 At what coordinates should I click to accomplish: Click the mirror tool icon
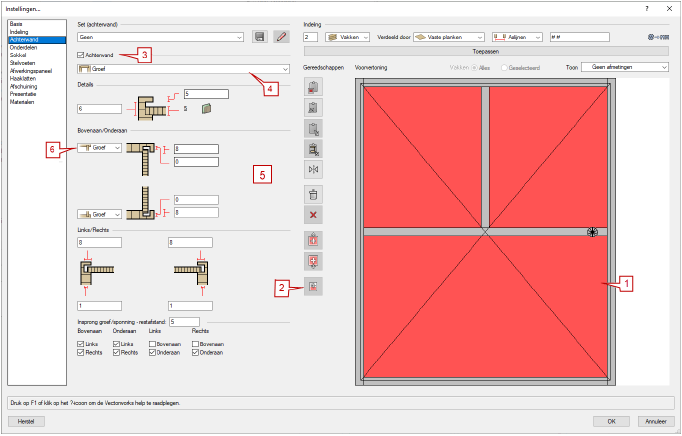pos(313,169)
